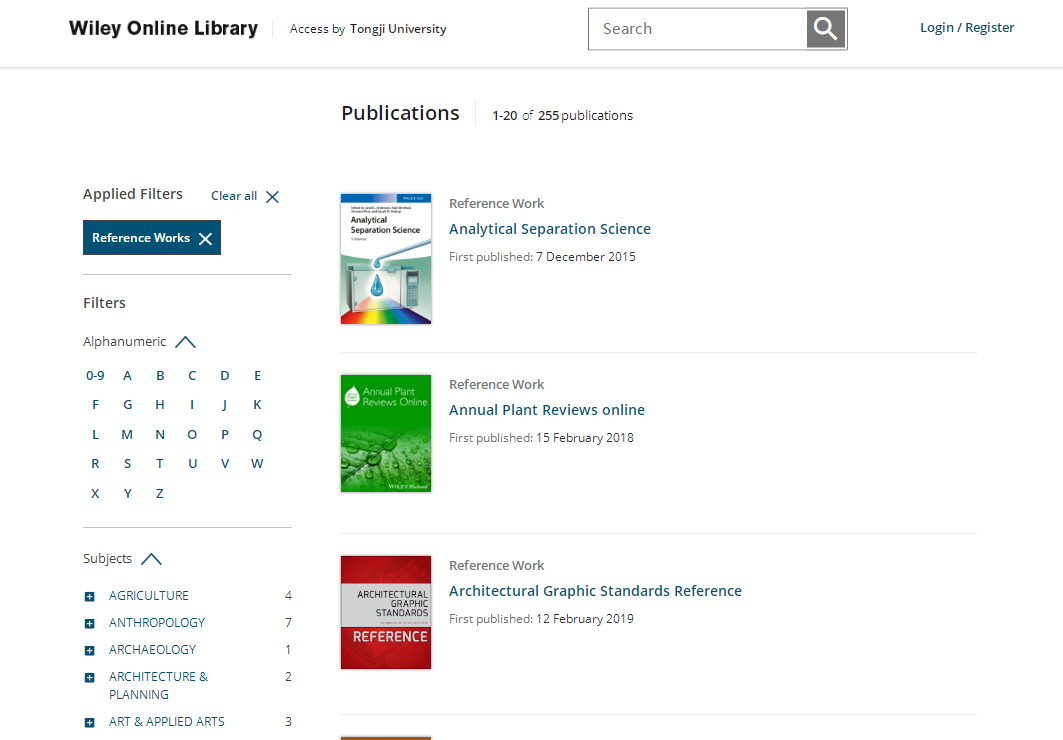The width and height of the screenshot is (1063, 740).
Task: Open Annual Plant Reviews online title
Action: 546,410
